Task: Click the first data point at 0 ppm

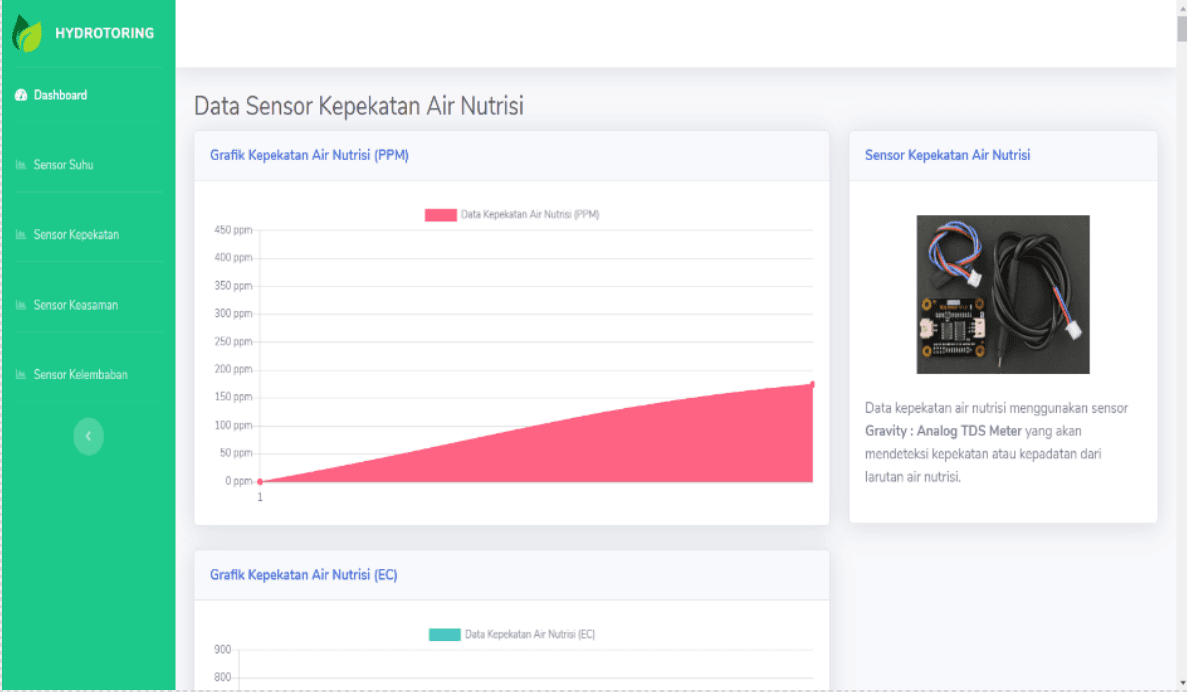Action: coord(260,482)
